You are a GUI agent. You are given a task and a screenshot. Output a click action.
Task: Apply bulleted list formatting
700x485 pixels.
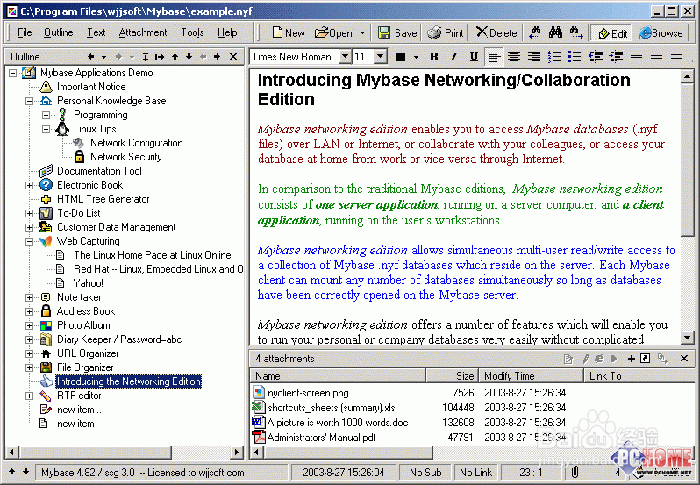[x=575, y=56]
